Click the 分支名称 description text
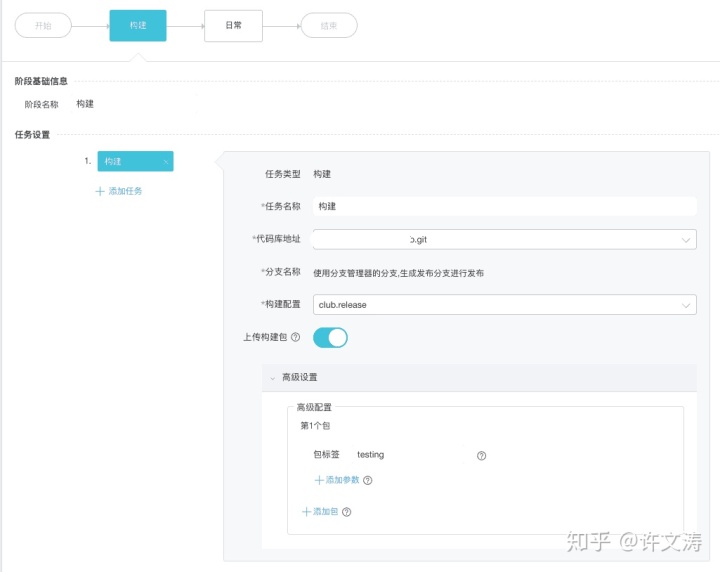 [x=398, y=273]
